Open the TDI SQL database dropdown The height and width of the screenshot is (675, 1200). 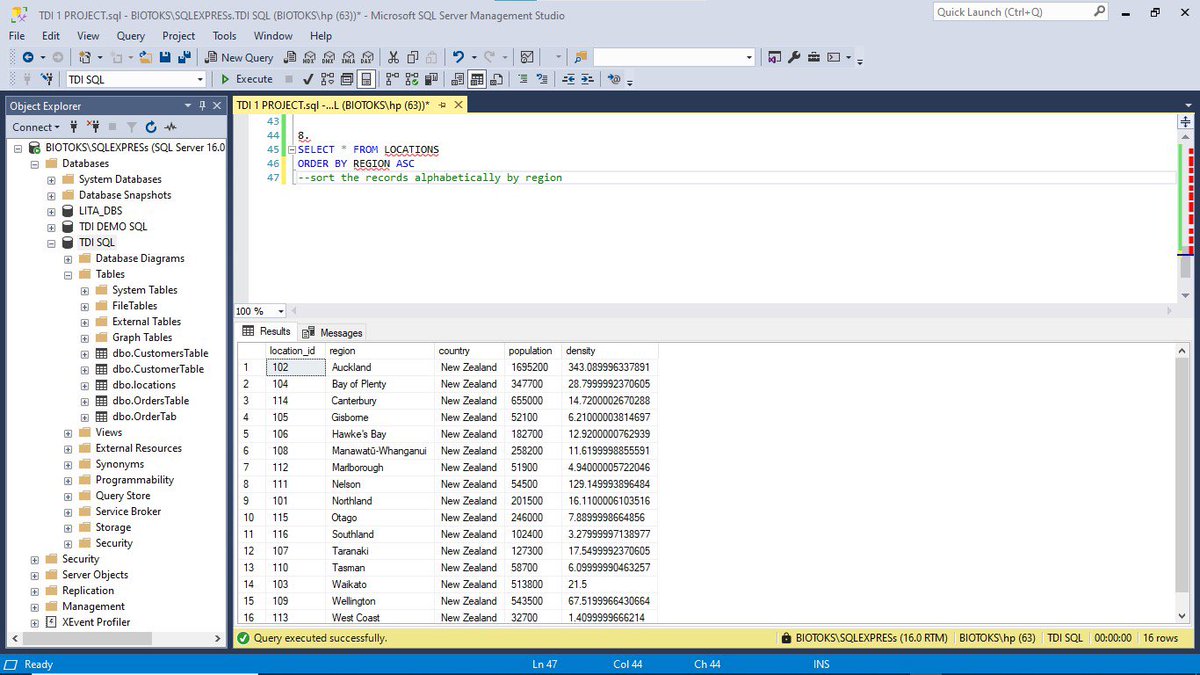coord(200,79)
